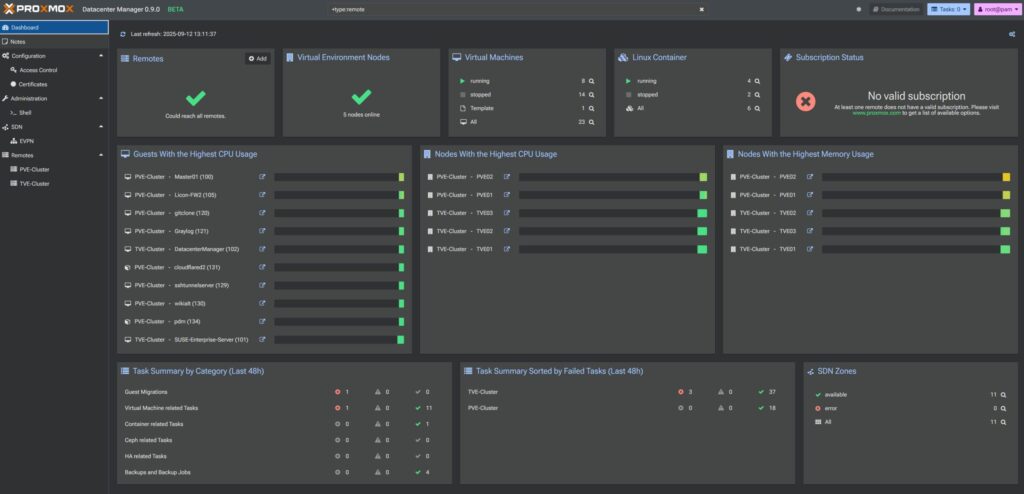
Task: Select TVE-Cluster remote in sidebar
Action: click(x=54, y=184)
